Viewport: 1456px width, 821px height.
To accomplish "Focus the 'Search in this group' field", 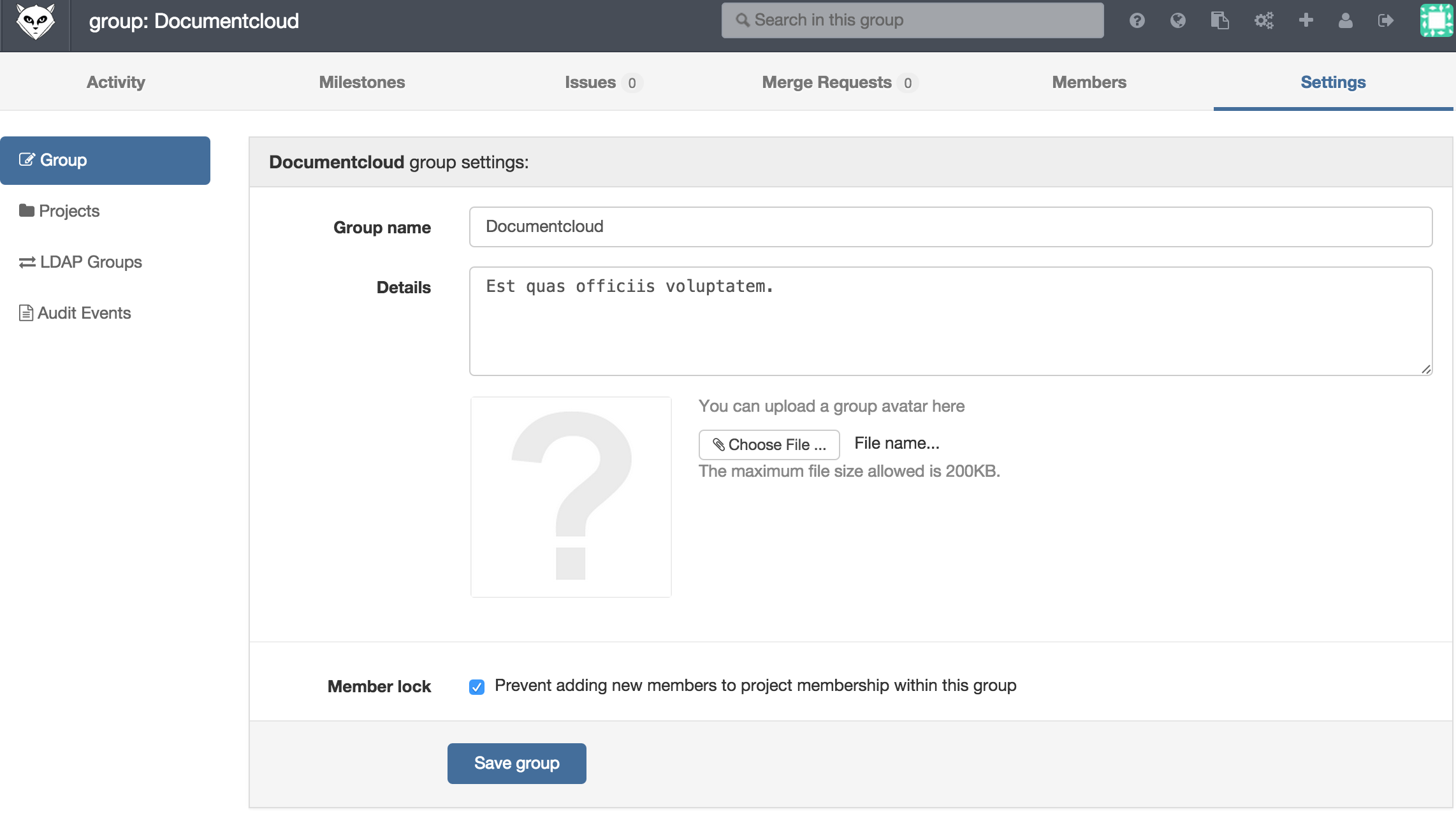I will coord(912,20).
